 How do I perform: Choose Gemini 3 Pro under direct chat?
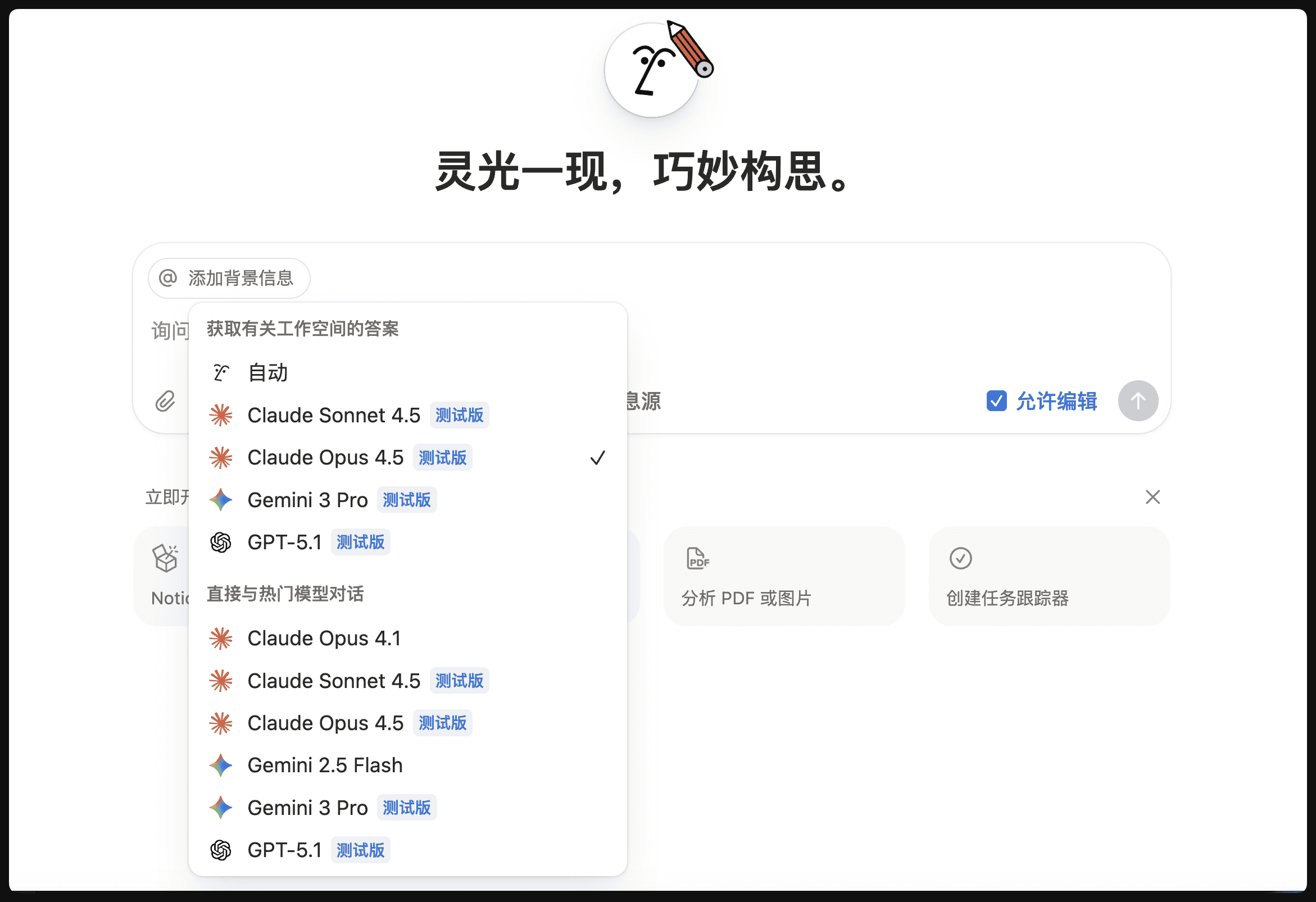pos(408,808)
